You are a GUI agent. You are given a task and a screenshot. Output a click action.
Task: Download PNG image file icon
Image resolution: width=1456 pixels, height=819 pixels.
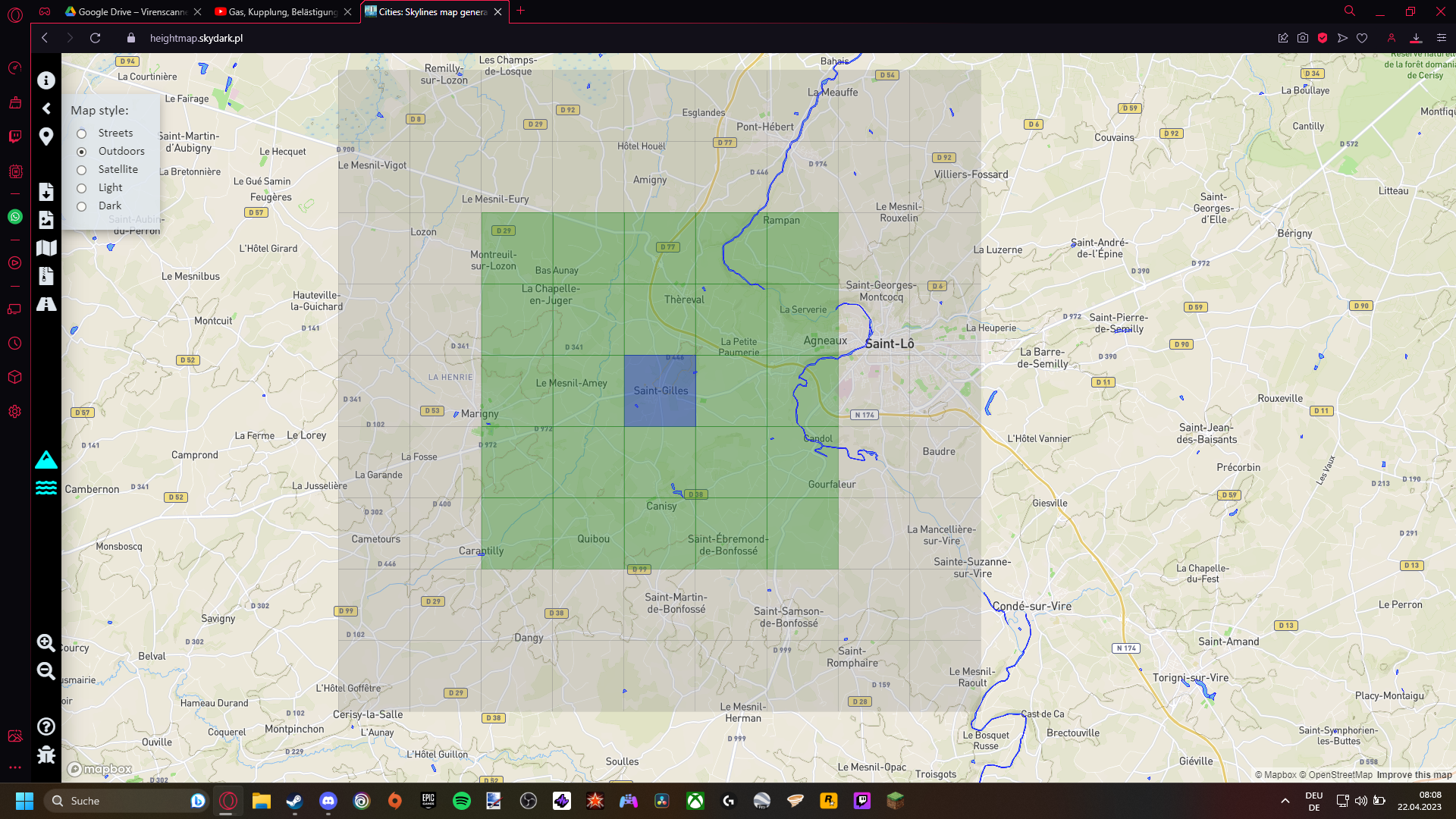click(x=46, y=220)
